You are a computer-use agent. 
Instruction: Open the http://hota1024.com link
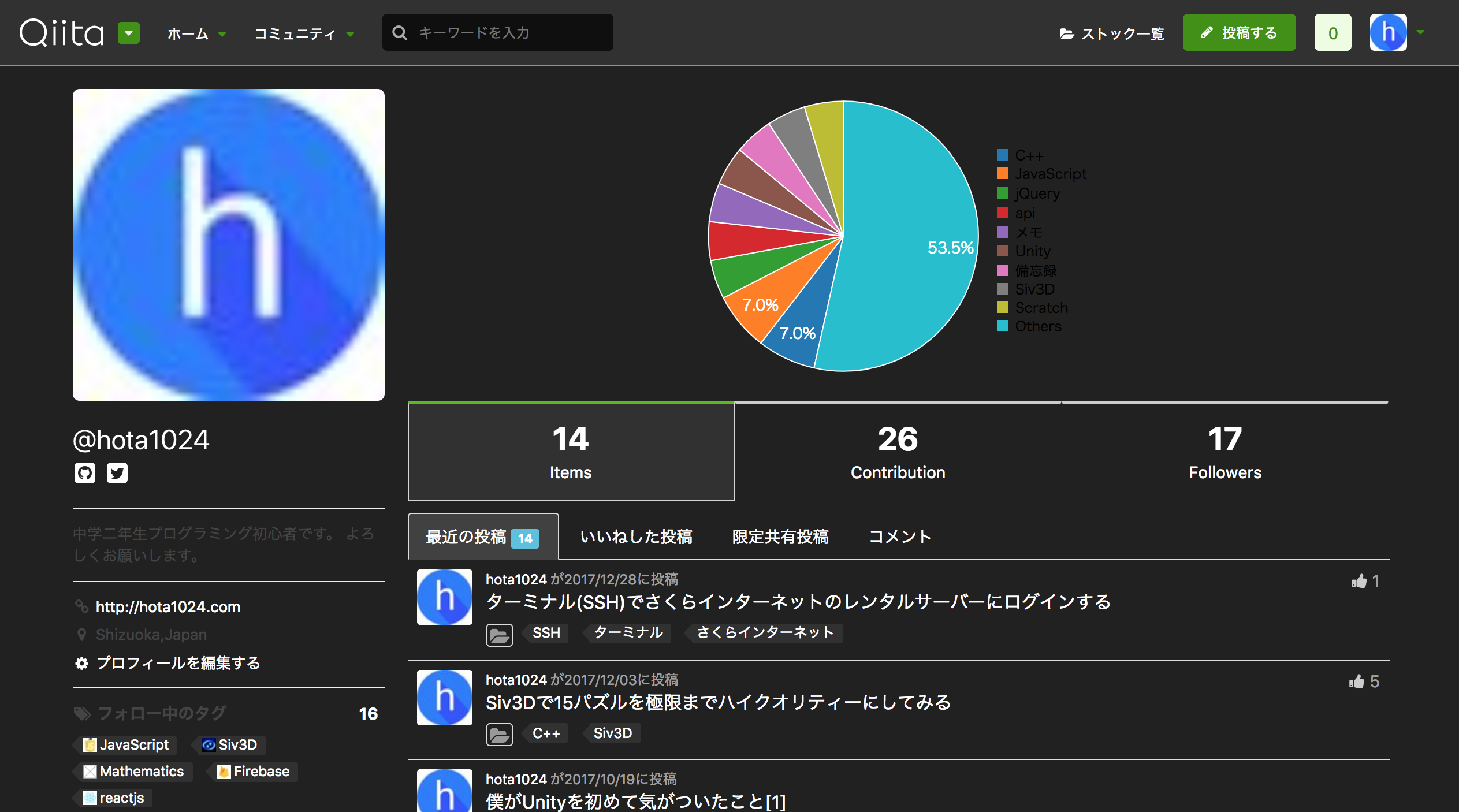[168, 606]
